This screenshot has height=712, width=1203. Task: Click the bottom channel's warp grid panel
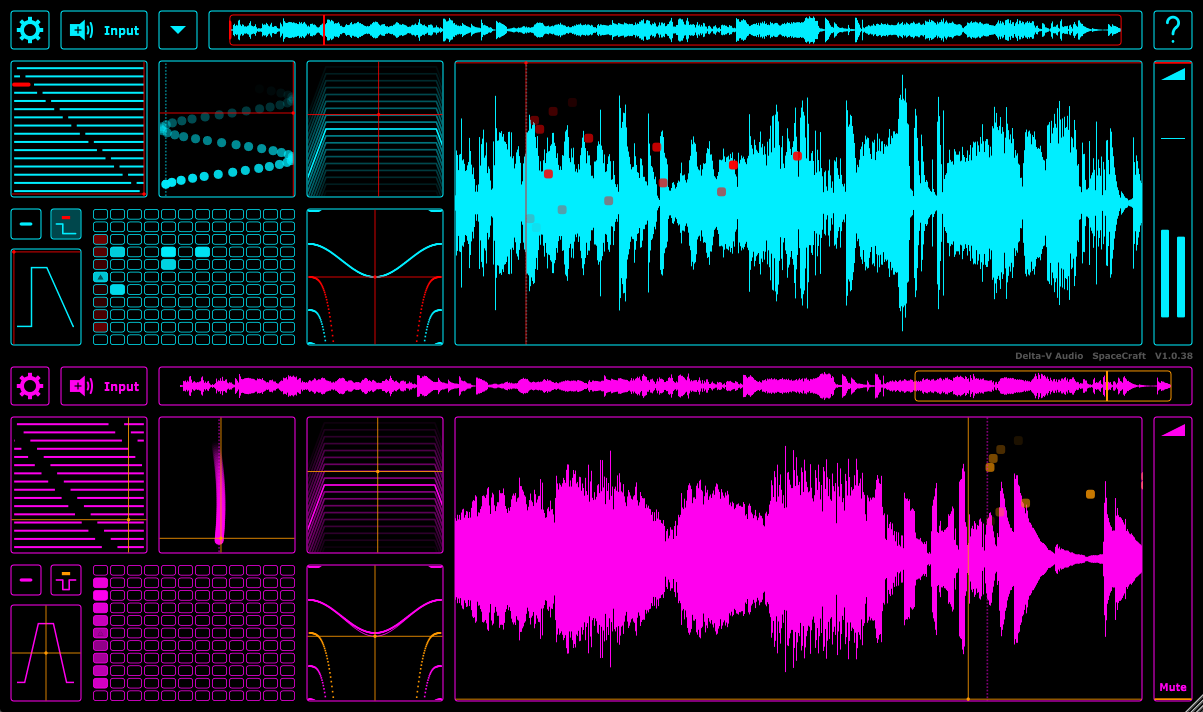[x=375, y=487]
